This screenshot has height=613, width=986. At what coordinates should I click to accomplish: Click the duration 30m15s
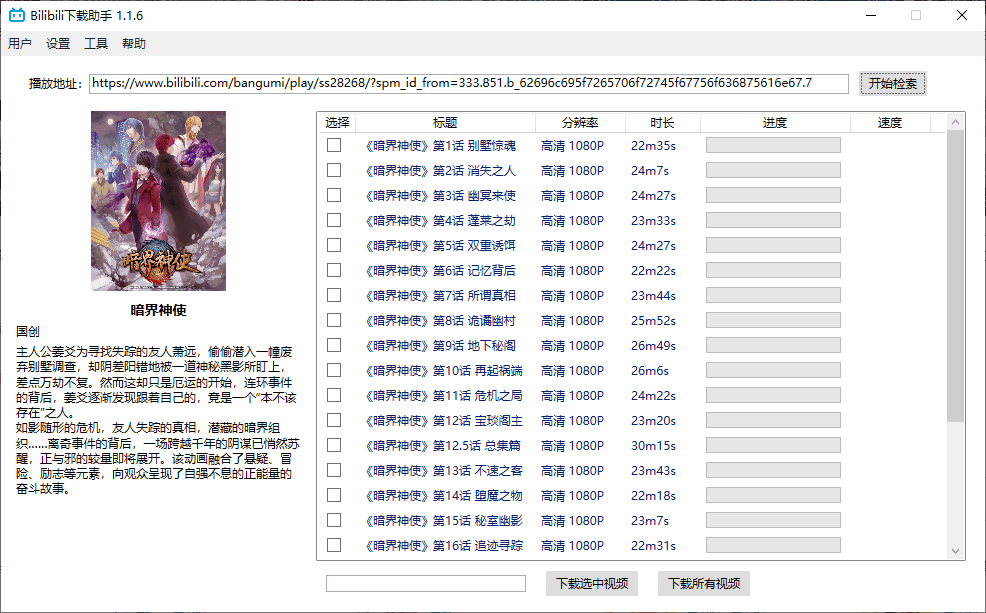point(653,445)
